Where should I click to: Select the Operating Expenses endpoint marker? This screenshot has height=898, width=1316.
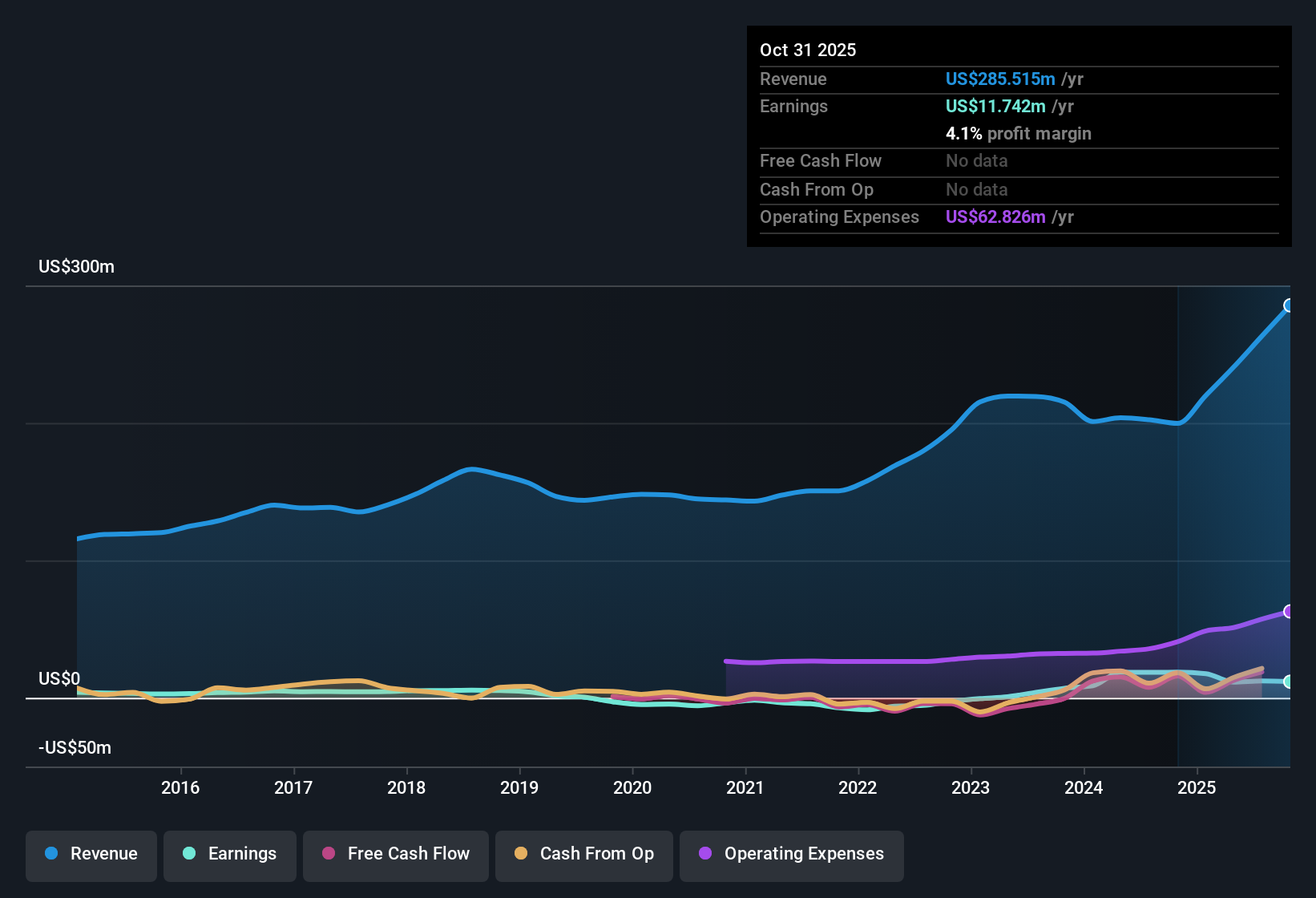point(1289,612)
